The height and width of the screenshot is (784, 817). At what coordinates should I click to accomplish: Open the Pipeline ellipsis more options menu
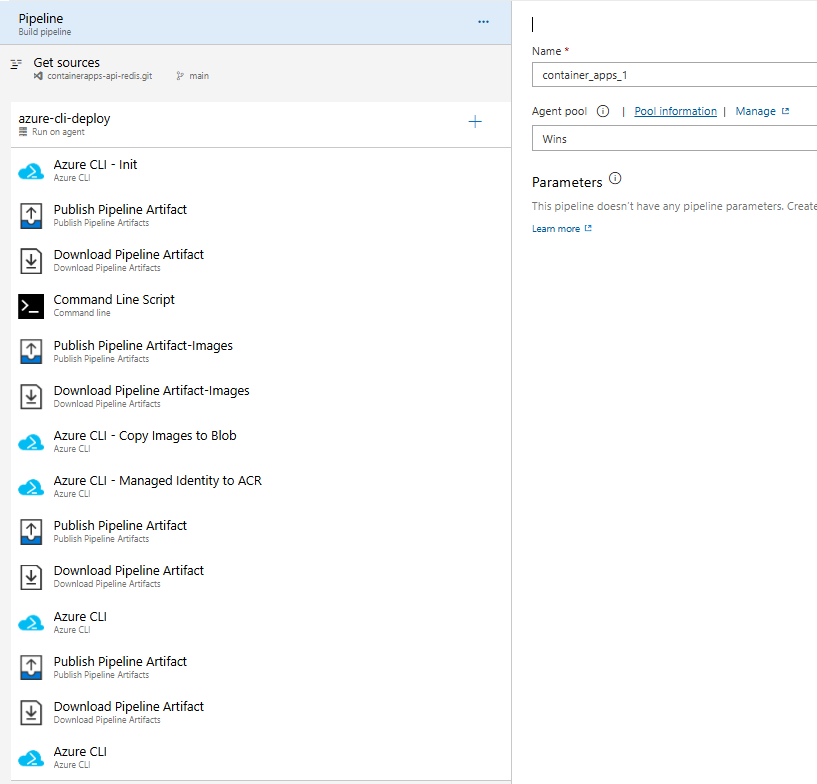coord(483,22)
